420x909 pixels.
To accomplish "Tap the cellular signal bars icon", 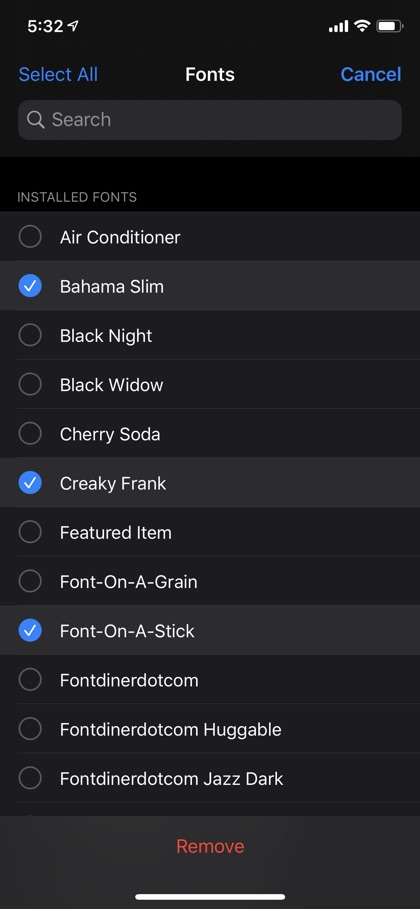I will click(338, 26).
